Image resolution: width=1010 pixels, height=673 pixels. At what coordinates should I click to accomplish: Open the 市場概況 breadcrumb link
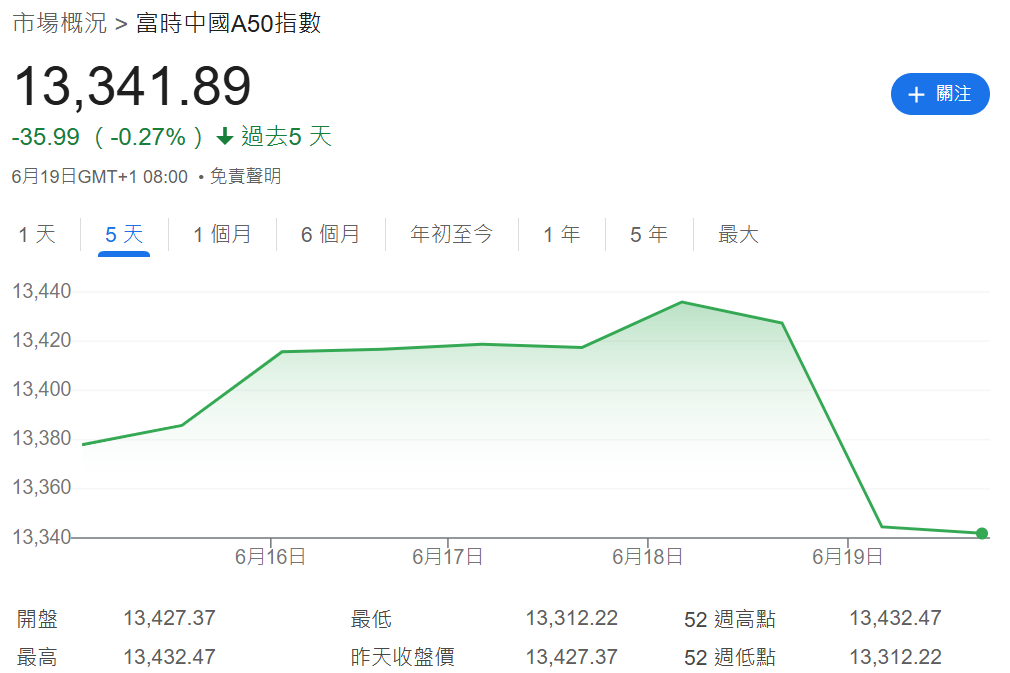59,23
